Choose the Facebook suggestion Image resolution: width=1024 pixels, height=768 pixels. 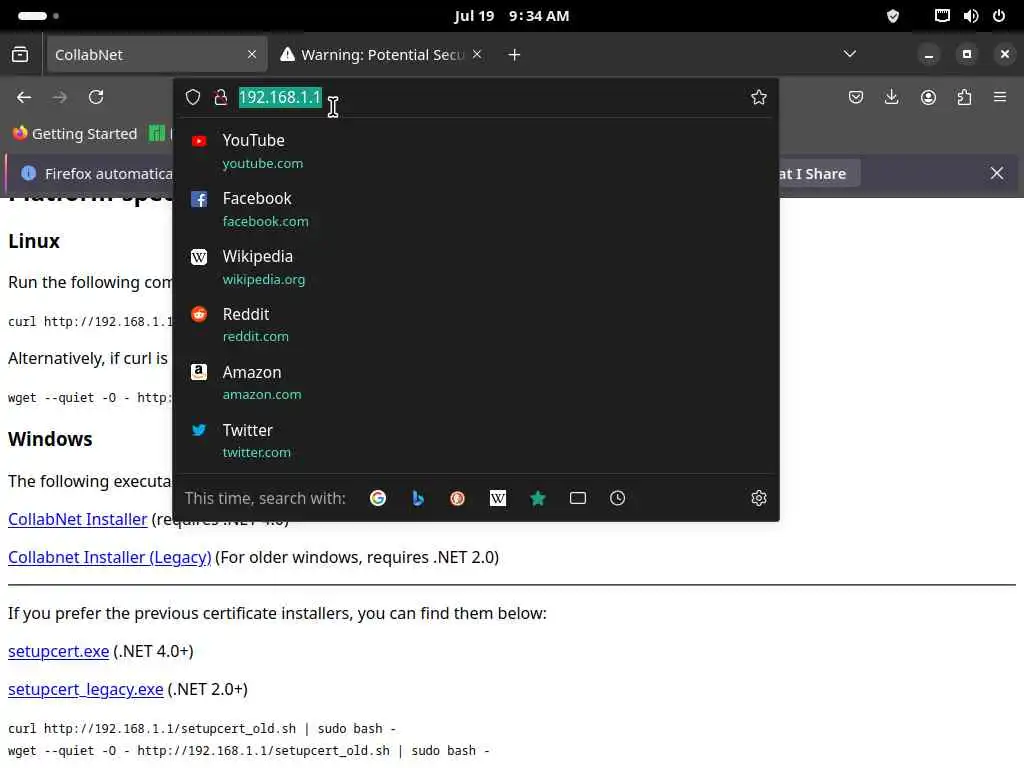pos(476,209)
